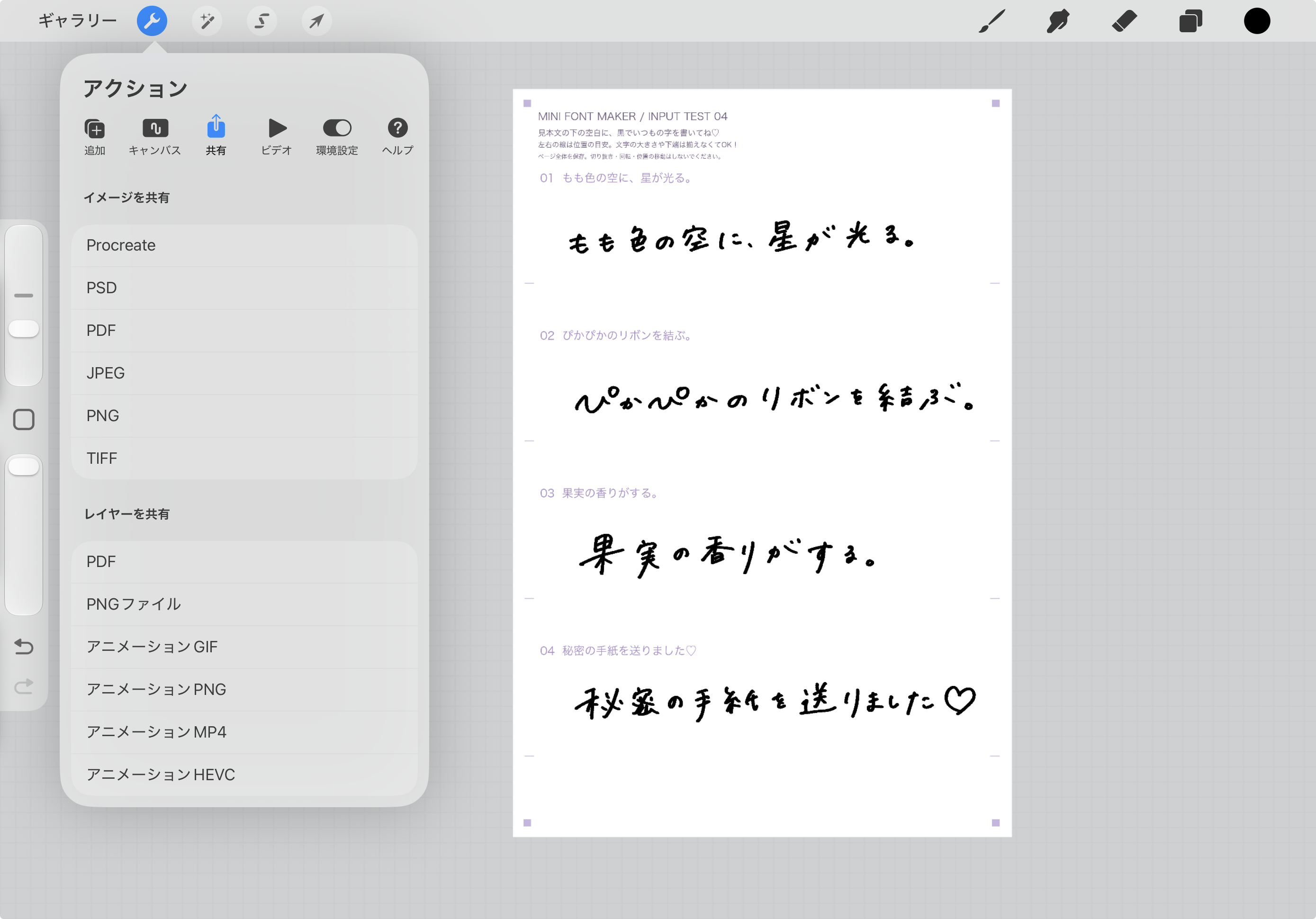The image size is (1316, 919).
Task: Share image as Procreate file
Action: [x=245, y=245]
